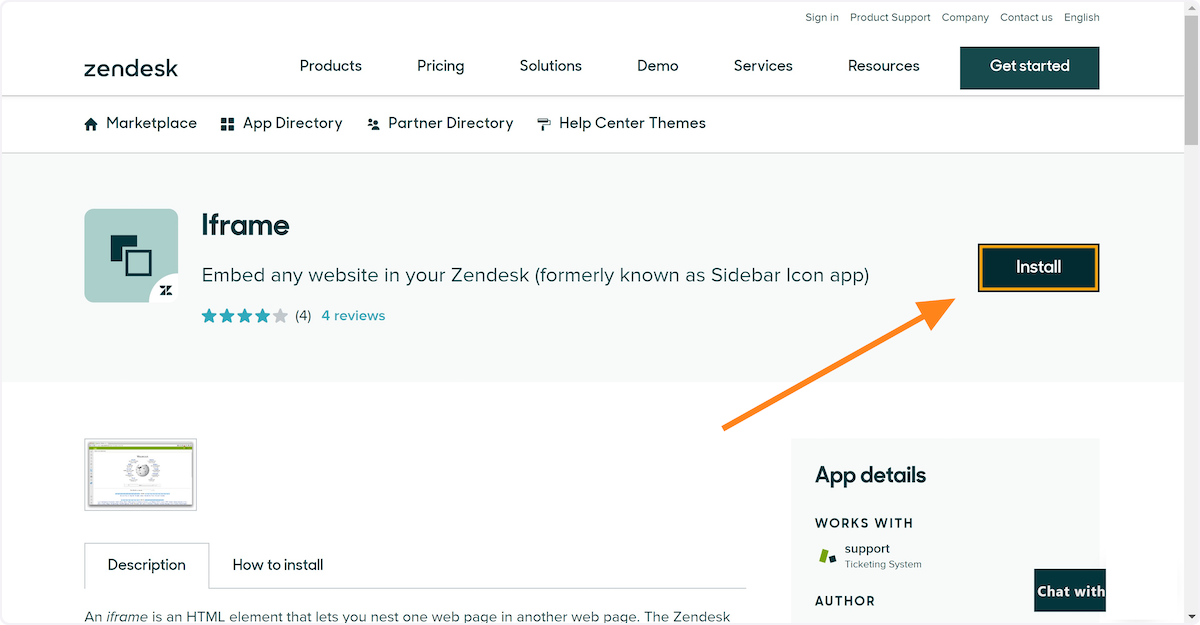Click the AUTHOR label
1200x625 pixels.
click(x=845, y=601)
